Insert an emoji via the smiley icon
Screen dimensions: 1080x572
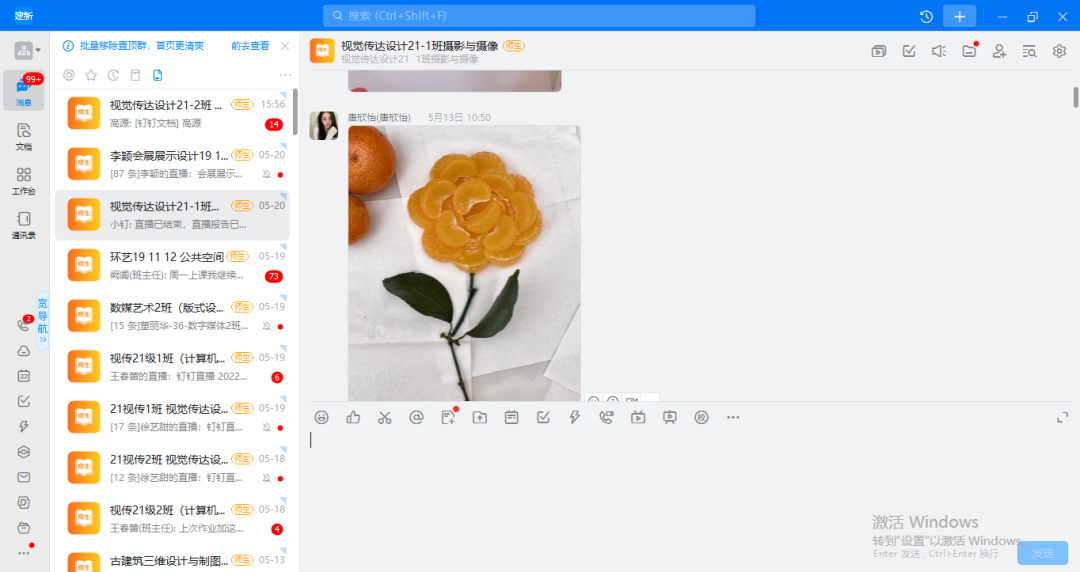click(322, 417)
